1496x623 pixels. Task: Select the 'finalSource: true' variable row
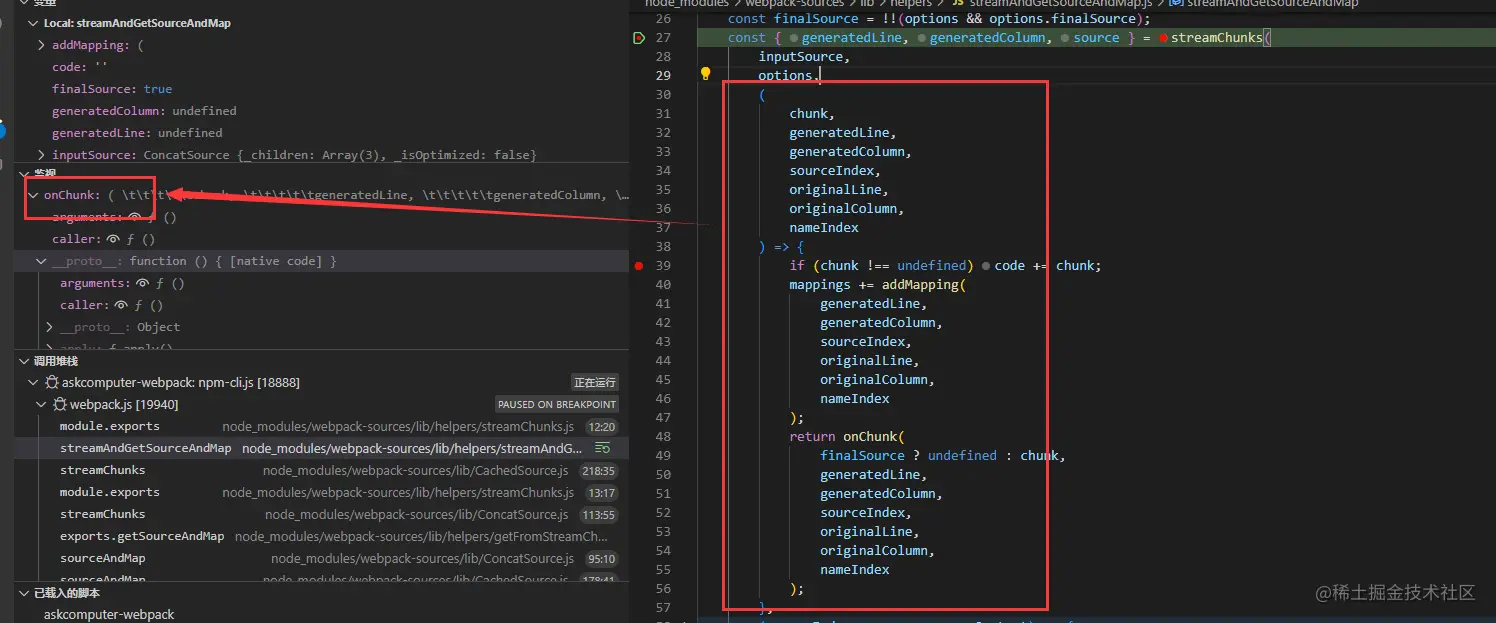tap(321, 89)
